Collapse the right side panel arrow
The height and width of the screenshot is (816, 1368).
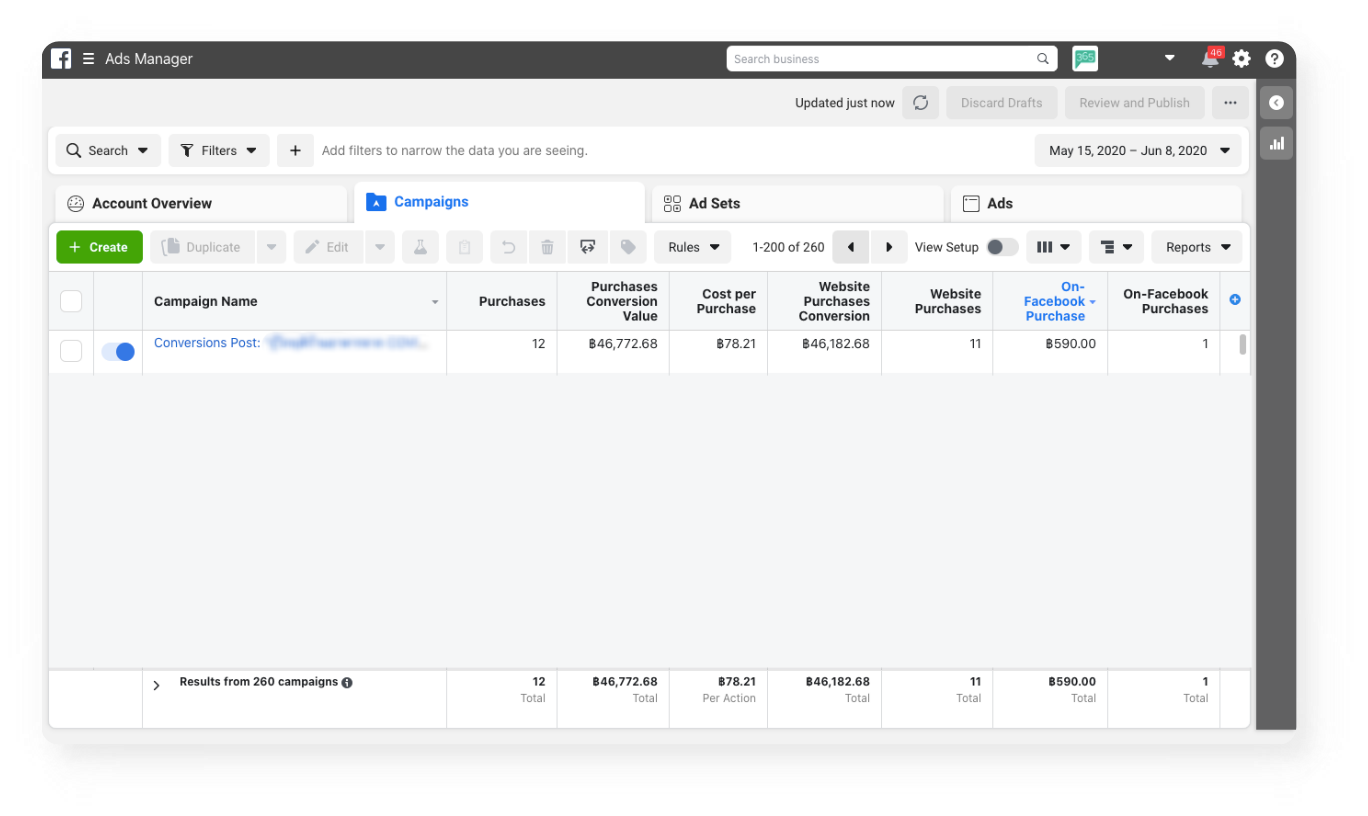tap(1276, 103)
